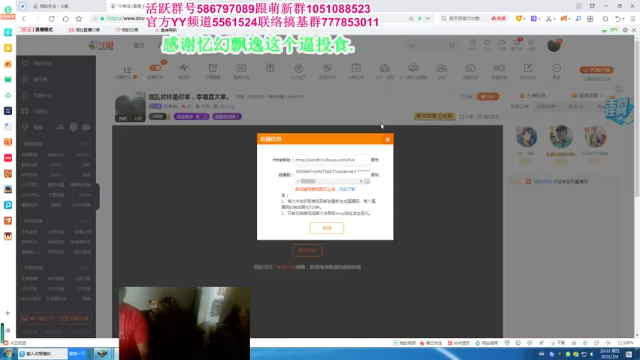Viewport: 640px width, 360px height.
Task: Click the Douyu home nav item
Action: pyautogui.click(x=139, y=45)
